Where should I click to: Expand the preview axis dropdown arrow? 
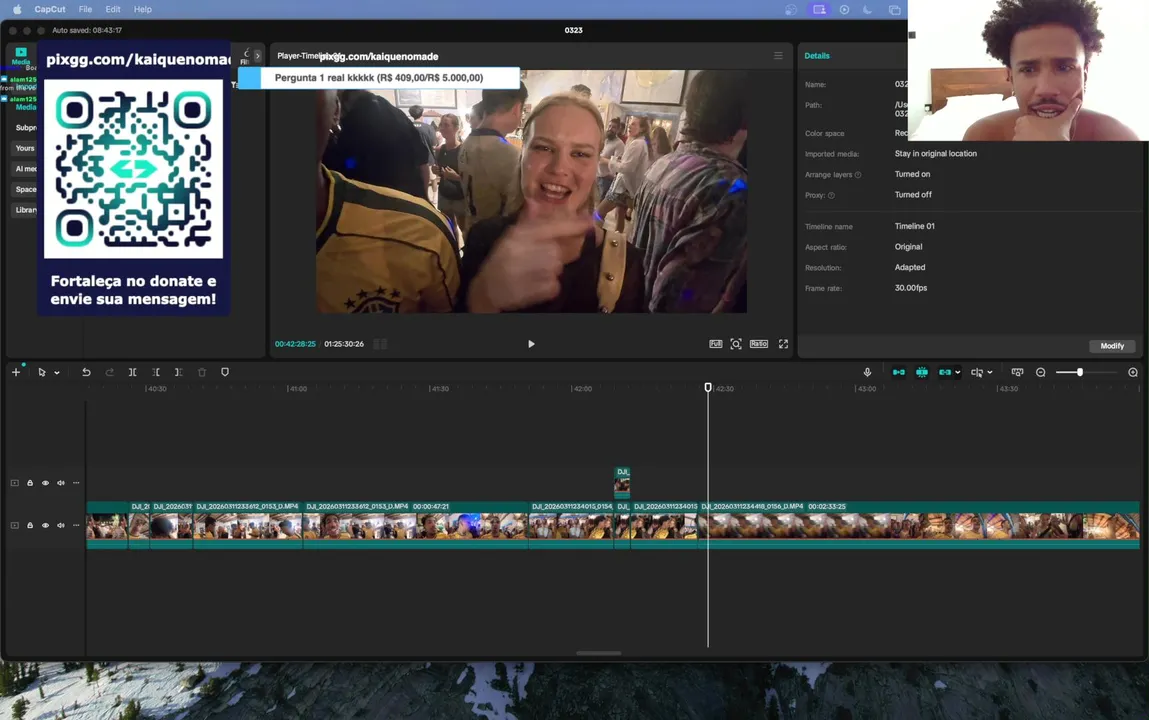point(990,373)
